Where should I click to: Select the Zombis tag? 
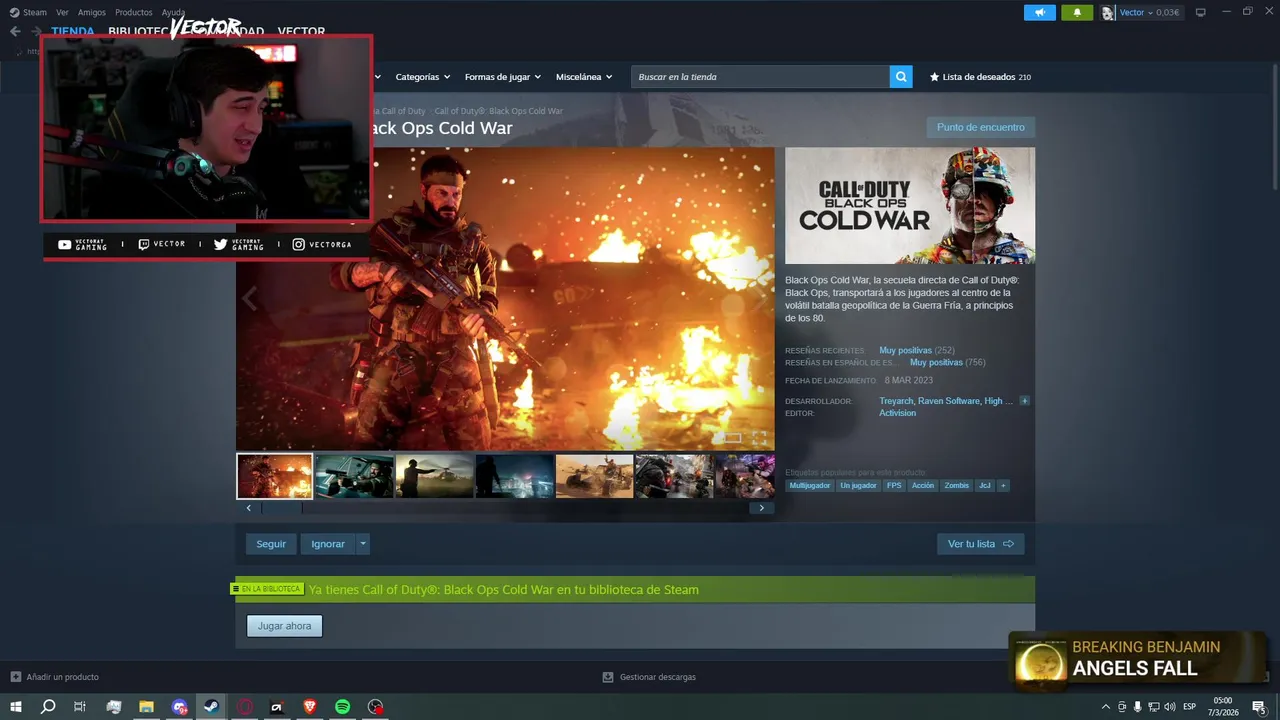[x=957, y=485]
